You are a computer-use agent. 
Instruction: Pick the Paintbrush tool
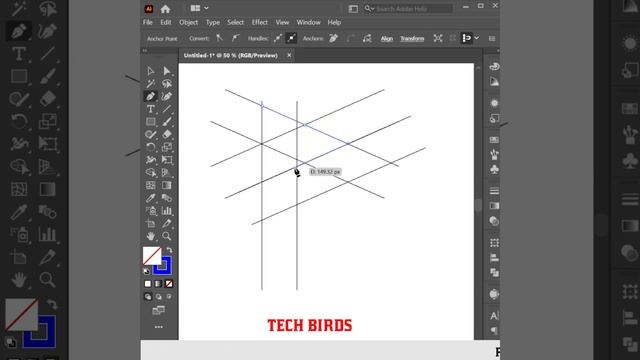point(167,122)
